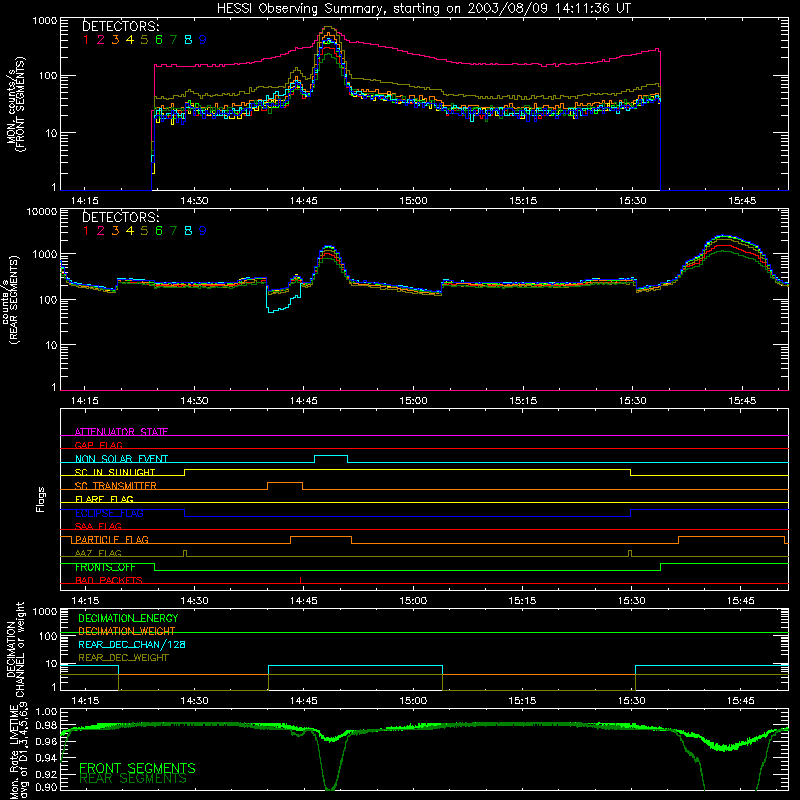Screen dimensions: 800x800
Task: Click the HESSI Observing Summary title text
Action: (x=423, y=8)
